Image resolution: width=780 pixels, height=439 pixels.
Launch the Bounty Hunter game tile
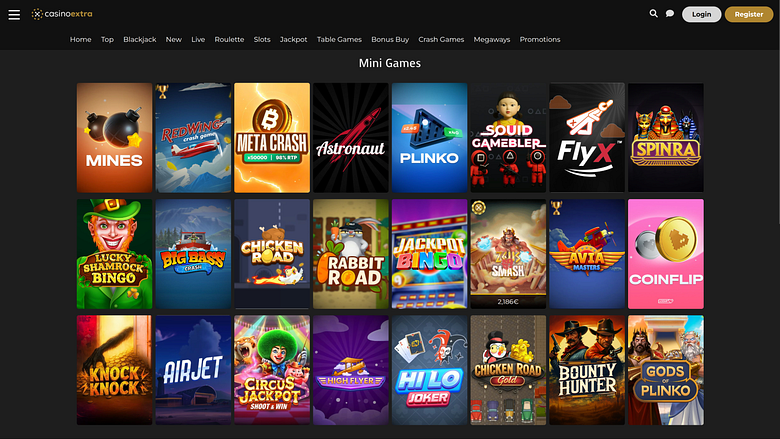tap(587, 370)
